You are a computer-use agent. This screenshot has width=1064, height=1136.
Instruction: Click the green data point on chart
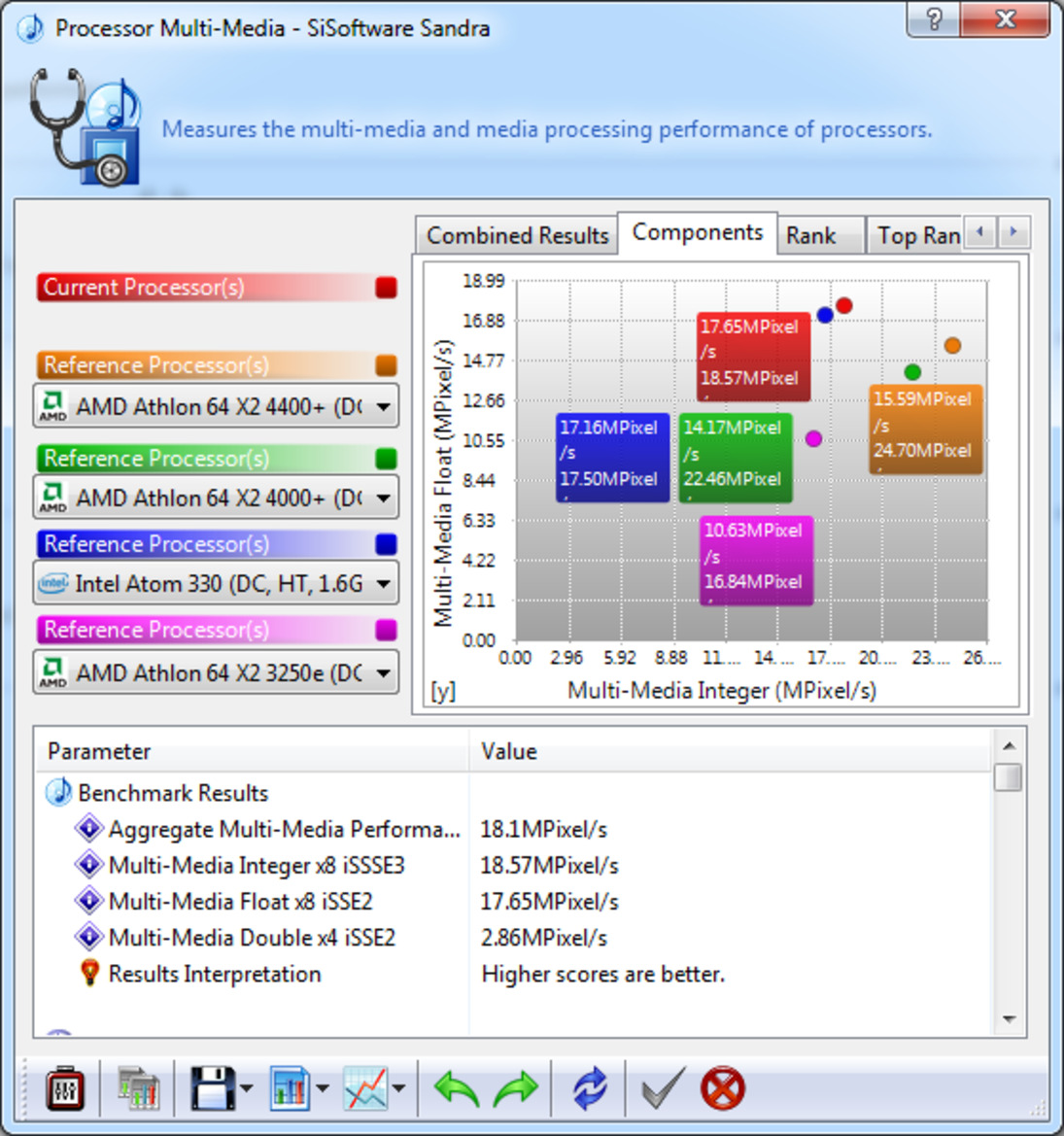(x=912, y=372)
